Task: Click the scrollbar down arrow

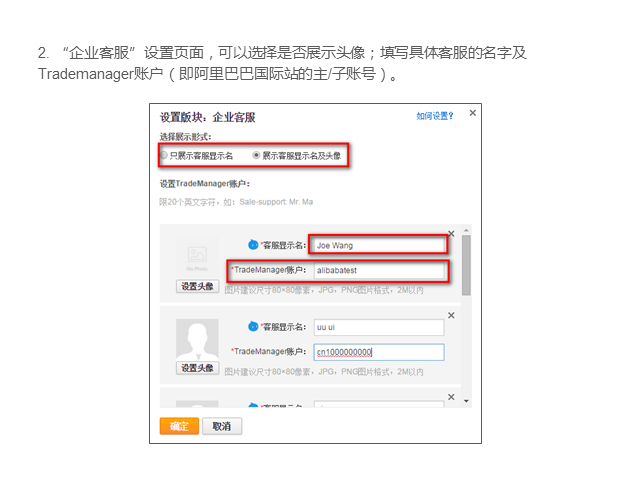Action: point(466,401)
